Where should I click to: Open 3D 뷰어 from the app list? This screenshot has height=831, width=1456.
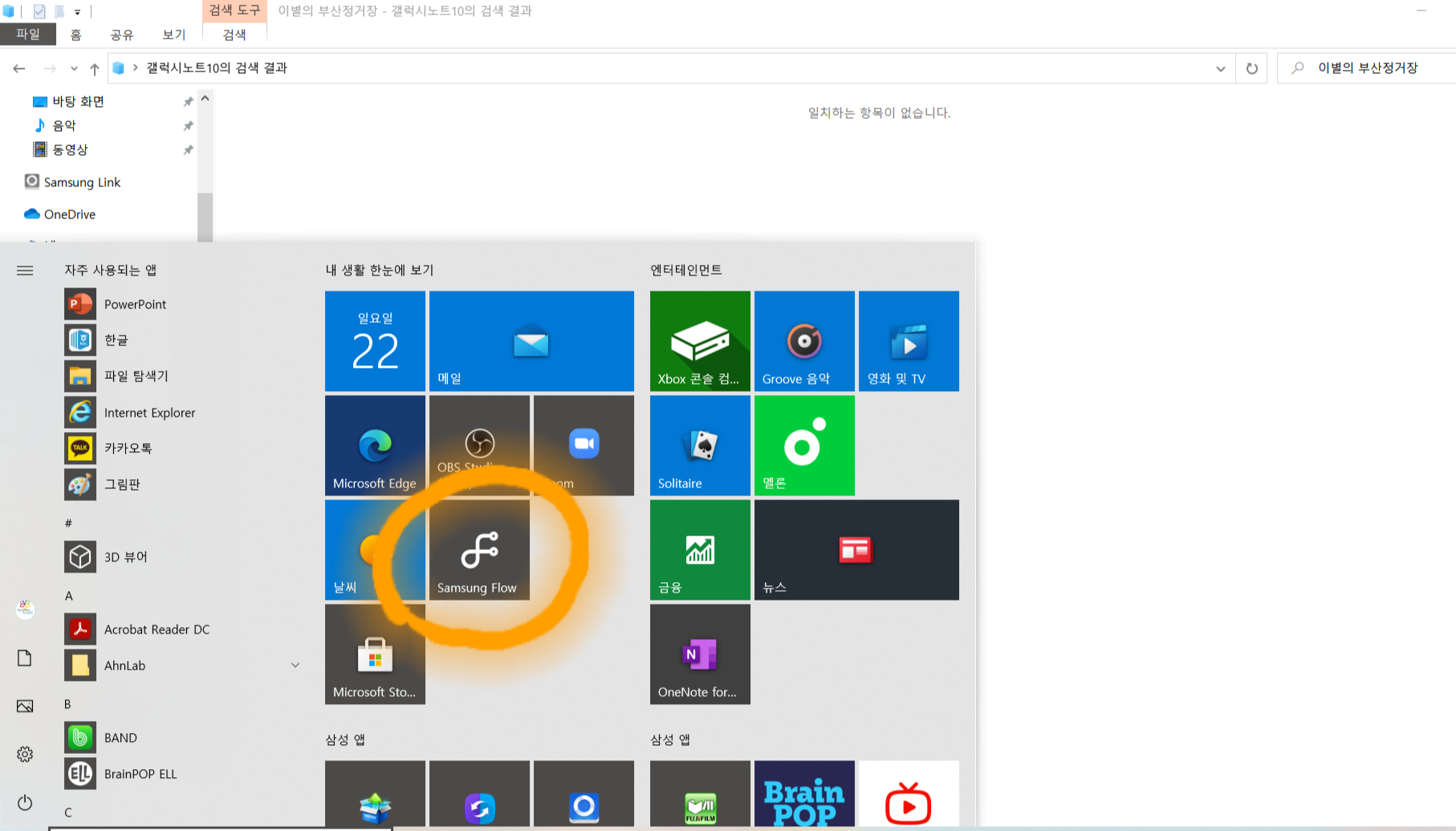click(183, 556)
